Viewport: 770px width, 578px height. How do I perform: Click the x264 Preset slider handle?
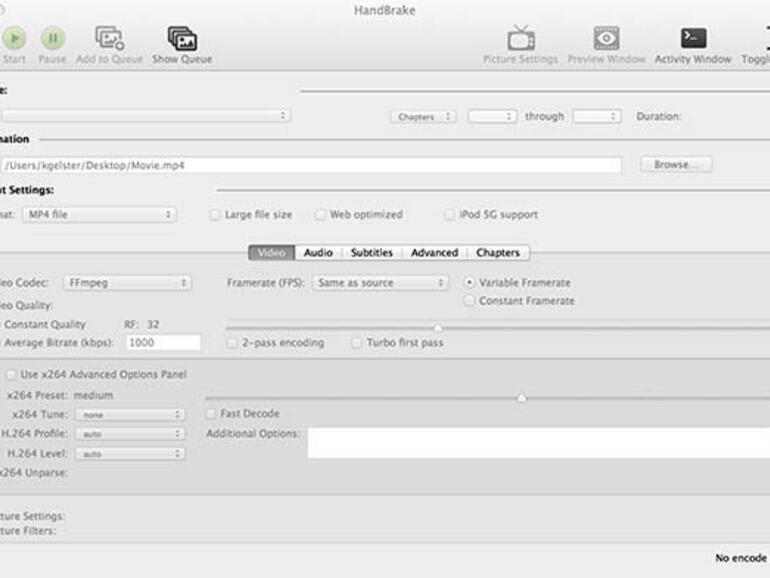point(522,397)
